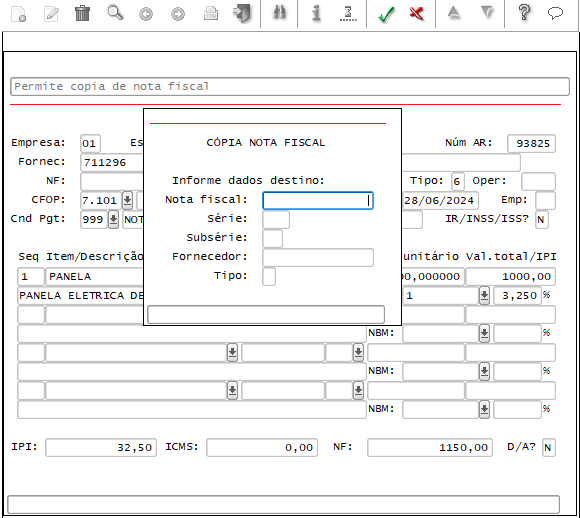Click the Nota fiscal input field
Screen dimensions: 580x518
click(318, 201)
